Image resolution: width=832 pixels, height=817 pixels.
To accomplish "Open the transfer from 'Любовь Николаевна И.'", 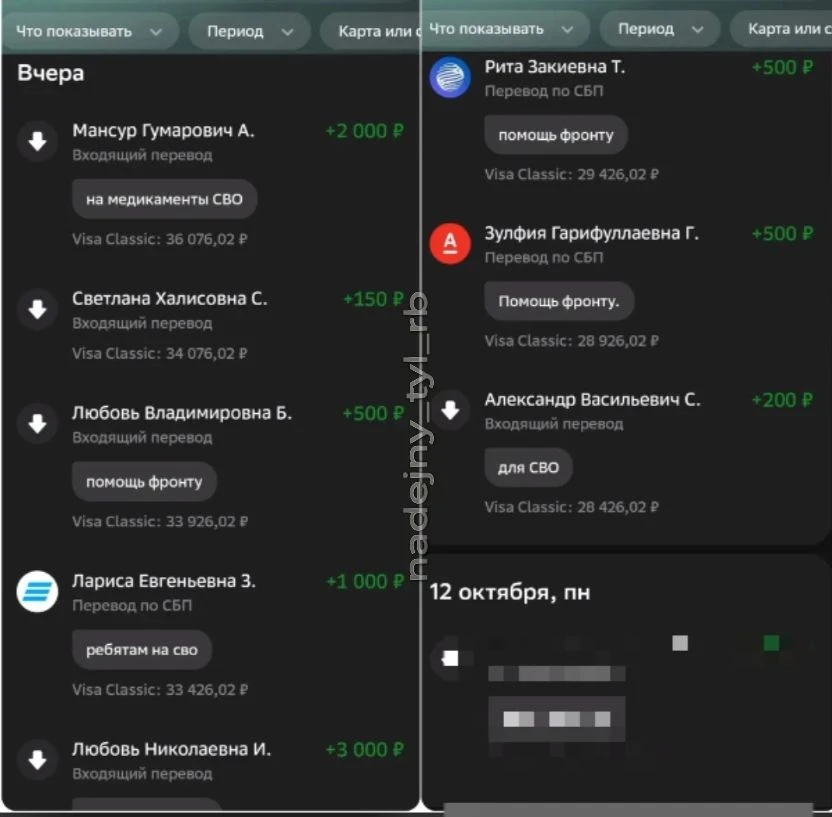I will (171, 749).
